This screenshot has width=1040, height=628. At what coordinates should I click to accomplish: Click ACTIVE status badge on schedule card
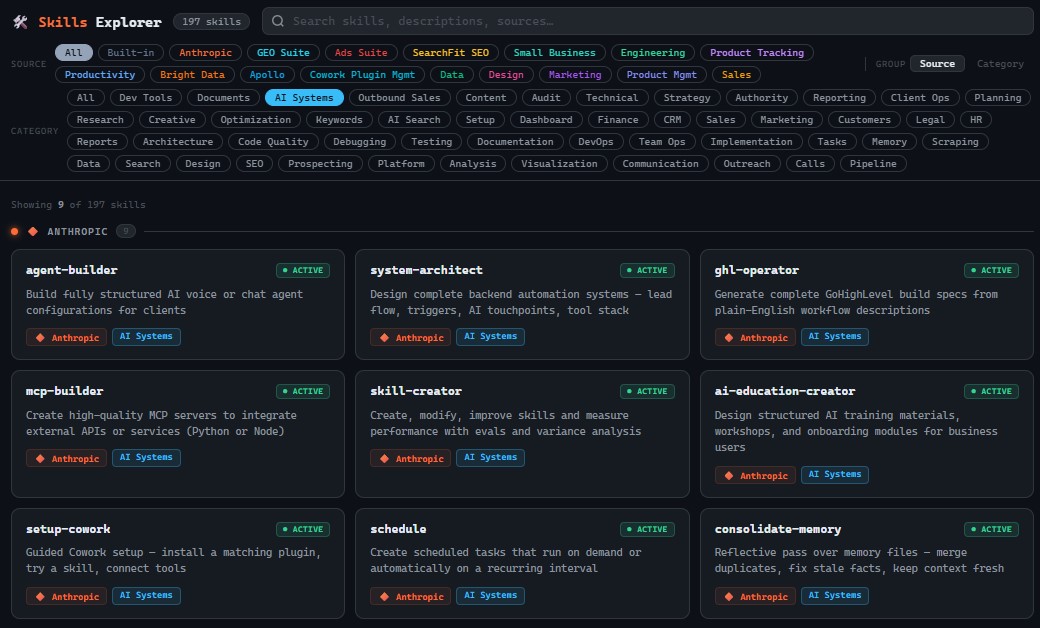[x=647, y=529]
